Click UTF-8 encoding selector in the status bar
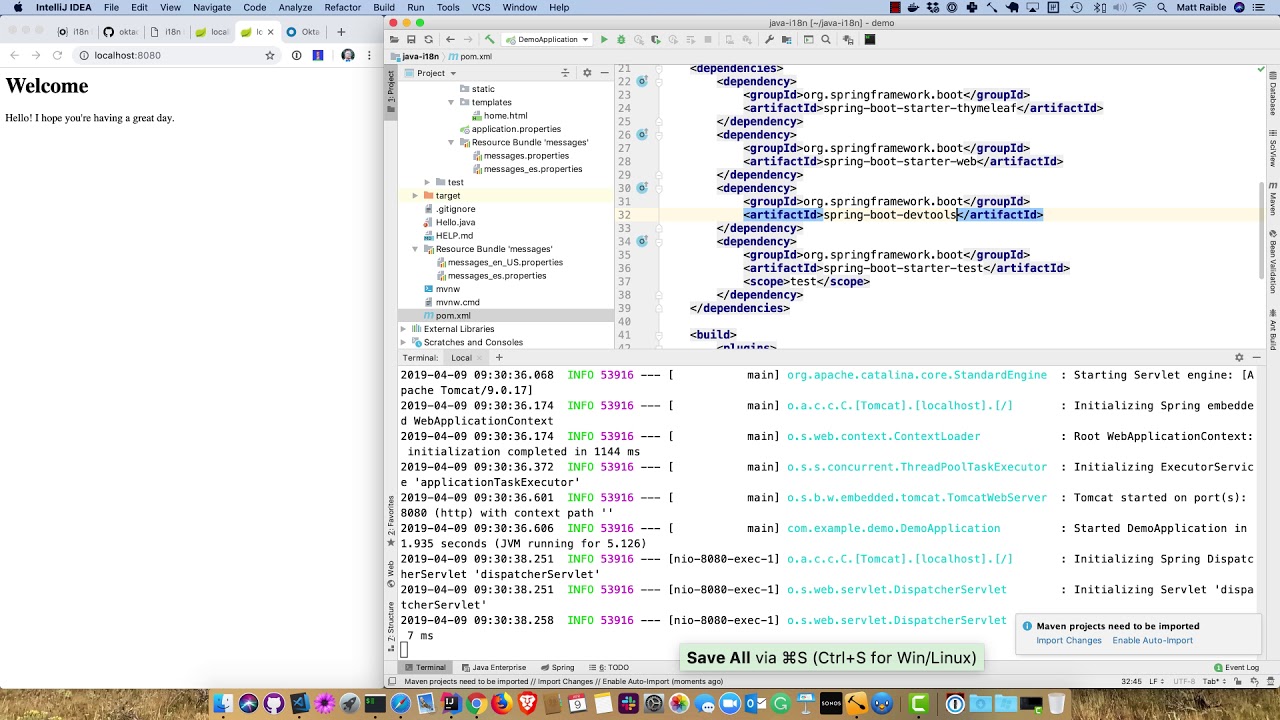 1184,681
